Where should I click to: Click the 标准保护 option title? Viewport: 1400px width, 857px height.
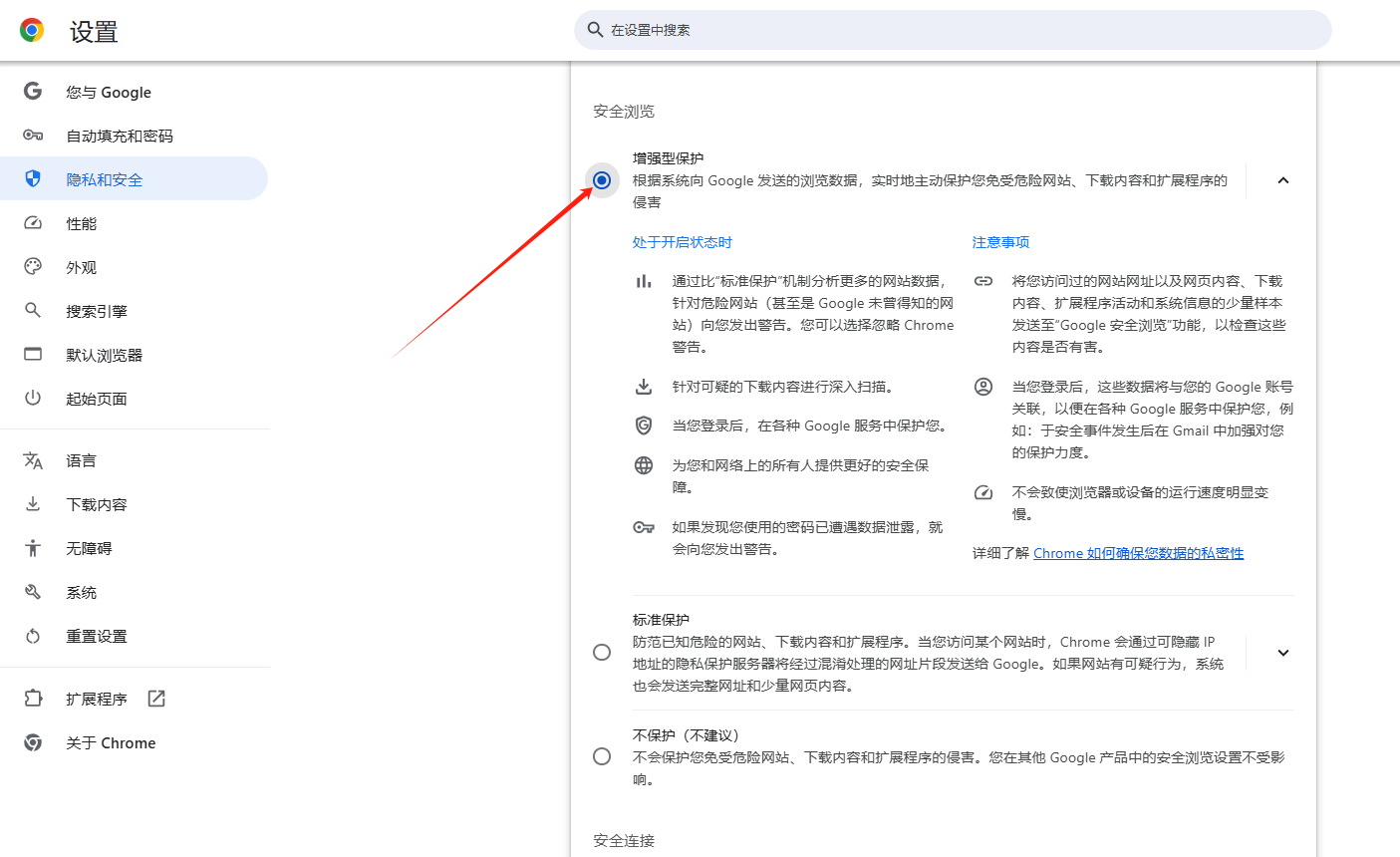click(661, 620)
